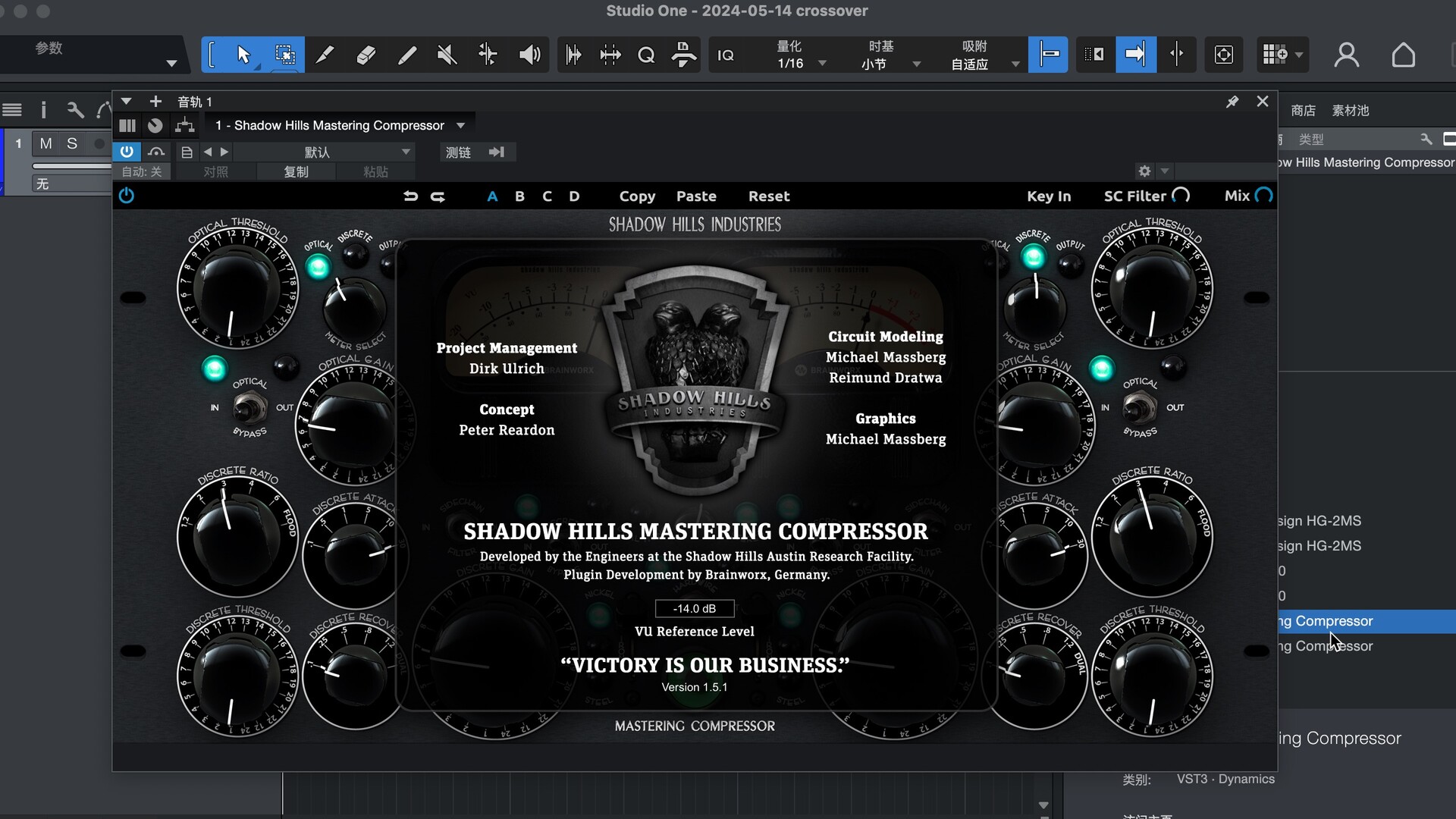1456x819 pixels.
Task: Select the Mute tool
Action: (447, 55)
